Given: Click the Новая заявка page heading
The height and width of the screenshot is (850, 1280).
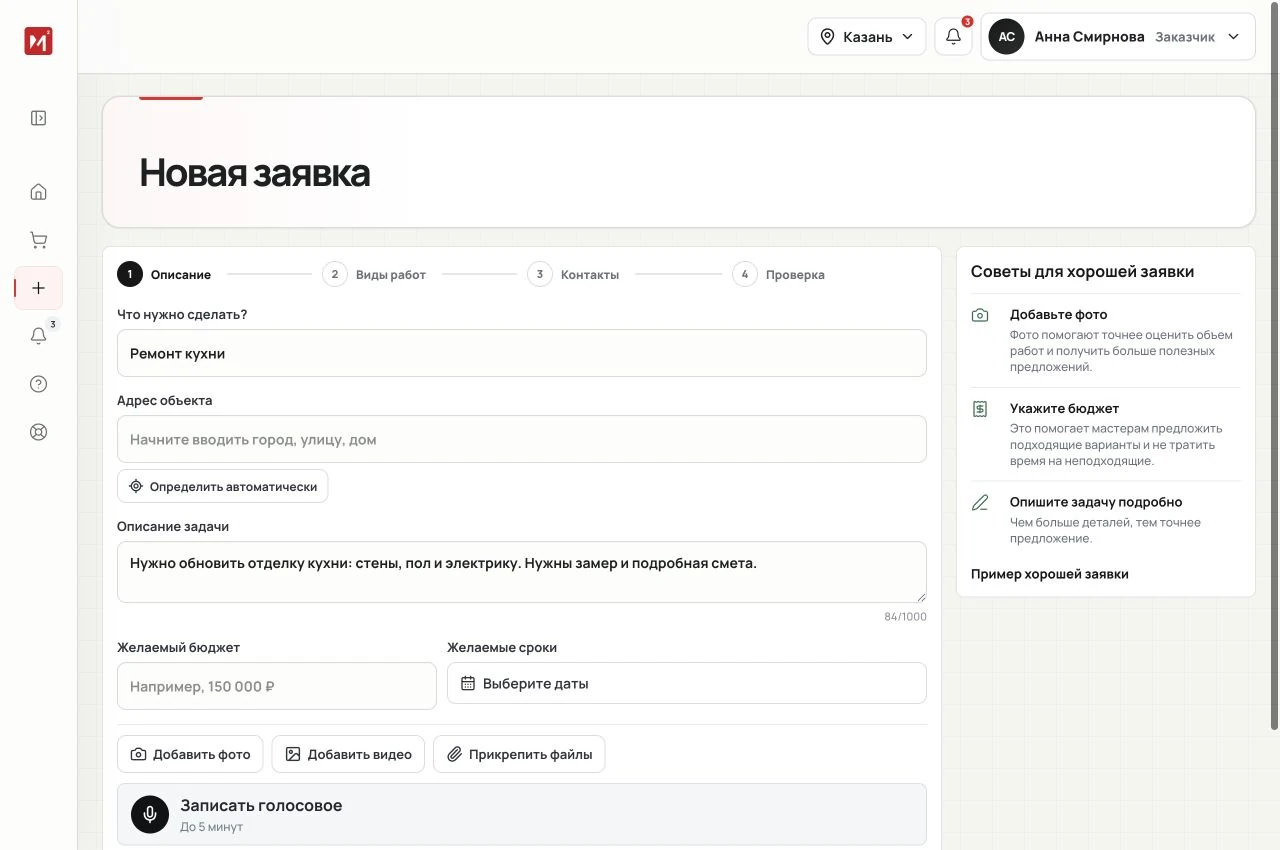Looking at the screenshot, I should [x=255, y=173].
